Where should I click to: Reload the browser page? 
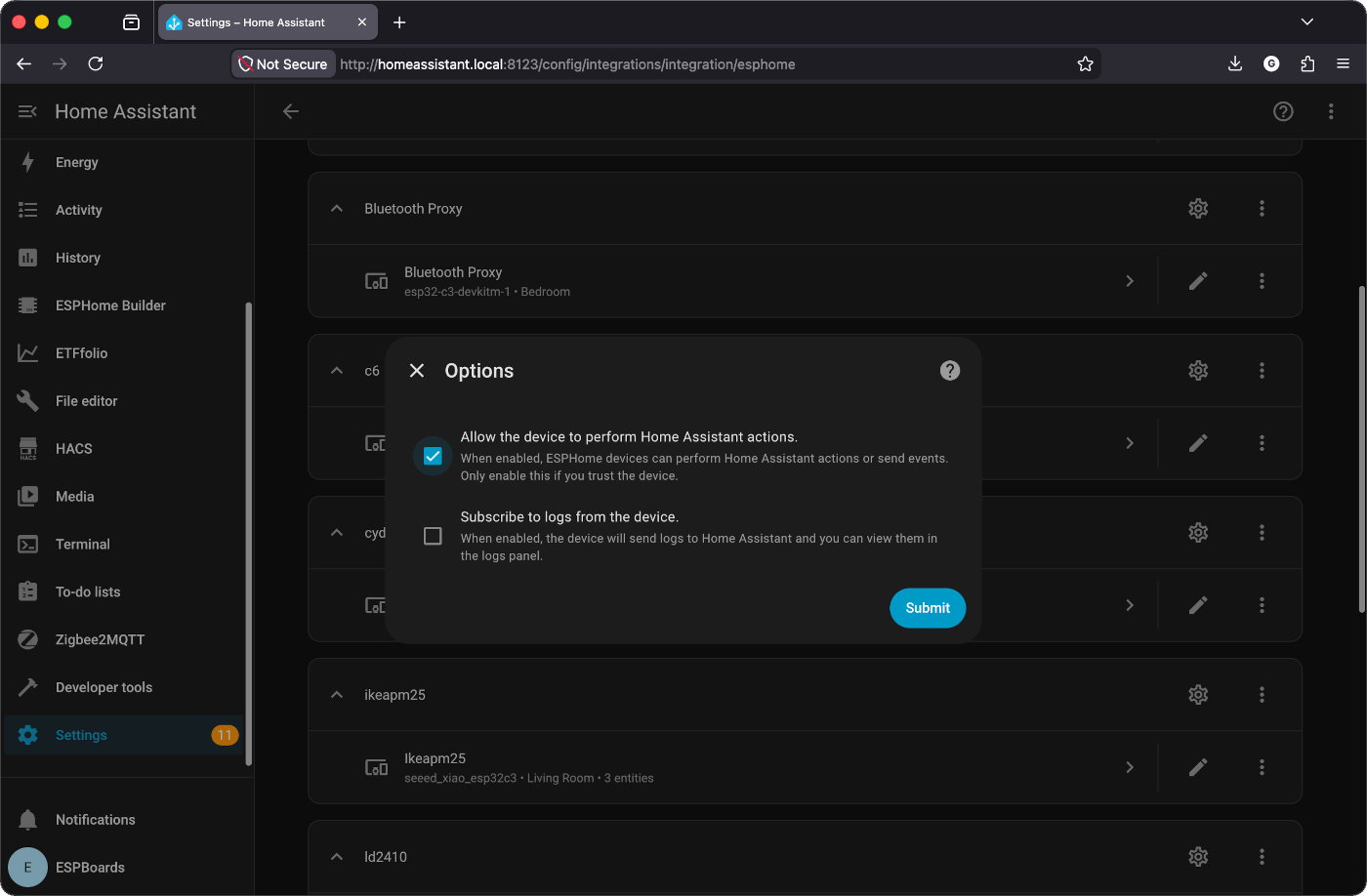coord(96,63)
